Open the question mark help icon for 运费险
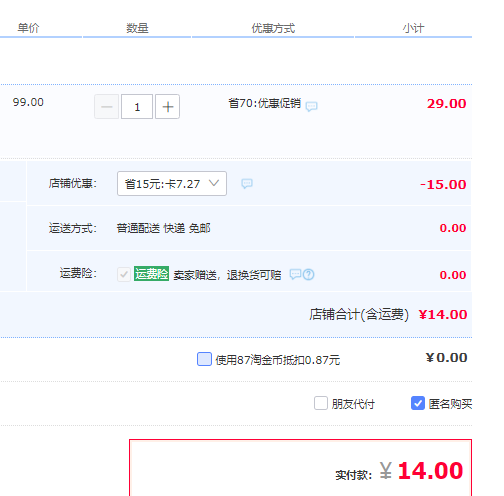Viewport: 504px width, 496px height. tap(309, 275)
